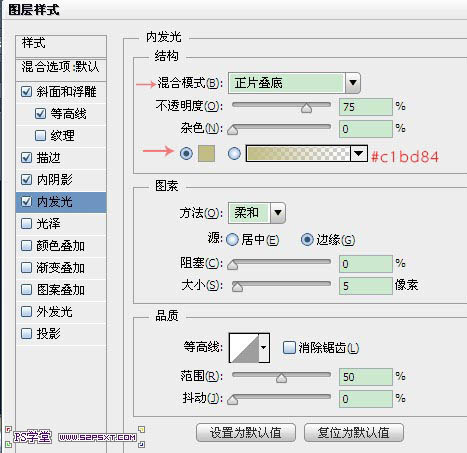Uncheck the 斜面和浮雕 effect checkbox

[26, 92]
